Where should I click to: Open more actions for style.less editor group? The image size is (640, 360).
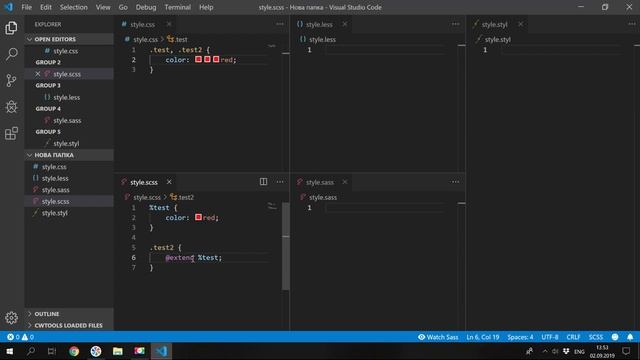click(456, 24)
